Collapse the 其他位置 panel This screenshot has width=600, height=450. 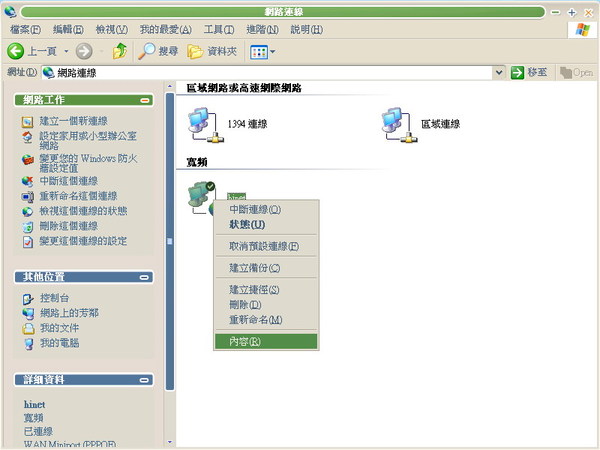(144, 277)
